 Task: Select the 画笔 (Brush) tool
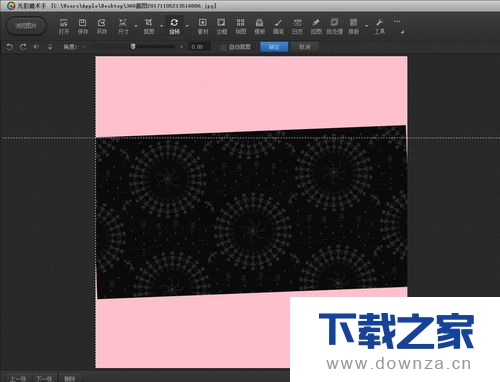pos(278,27)
